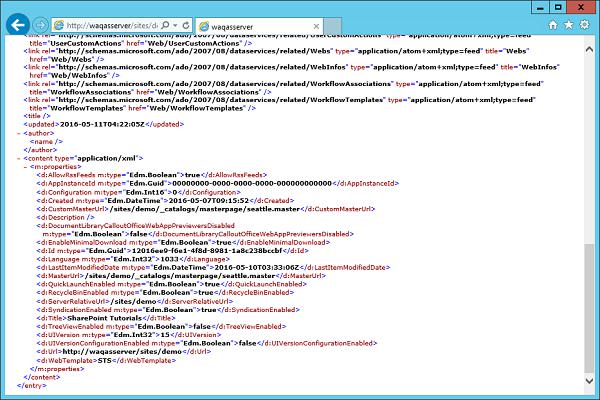Open the address bar dropdown arrow
600x400 pixels.
coord(175,25)
